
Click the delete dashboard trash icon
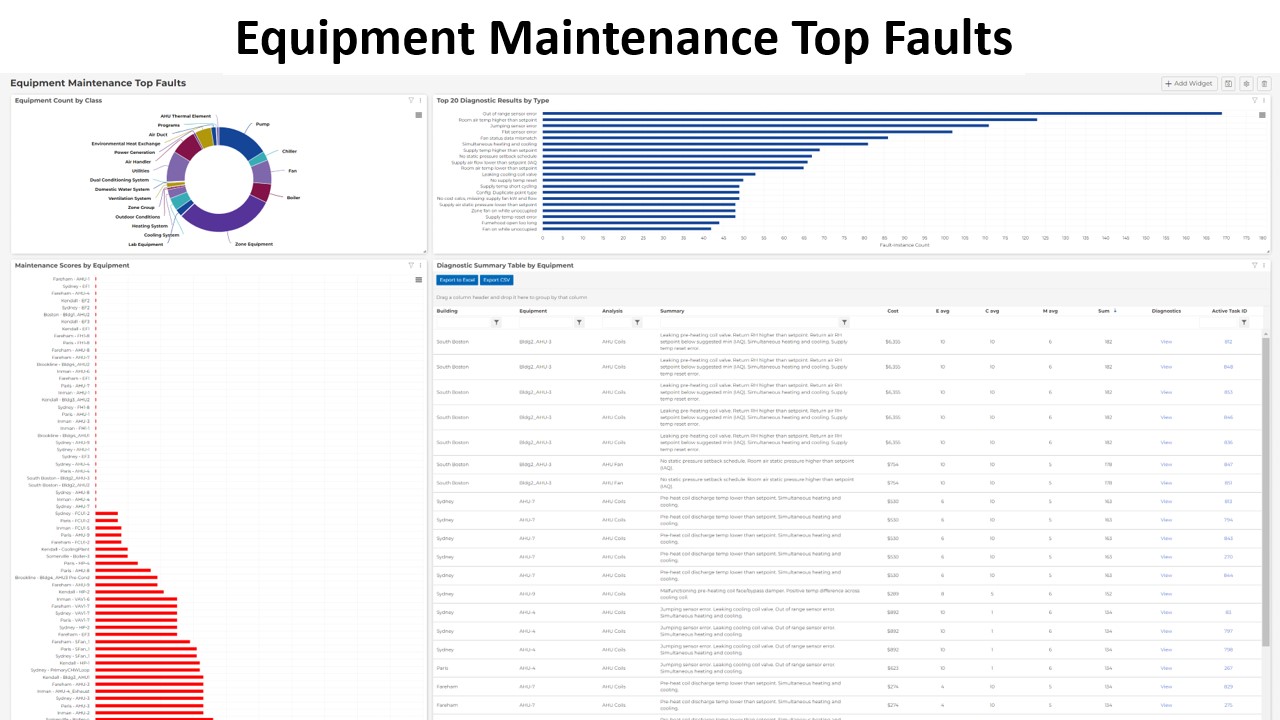[1264, 84]
